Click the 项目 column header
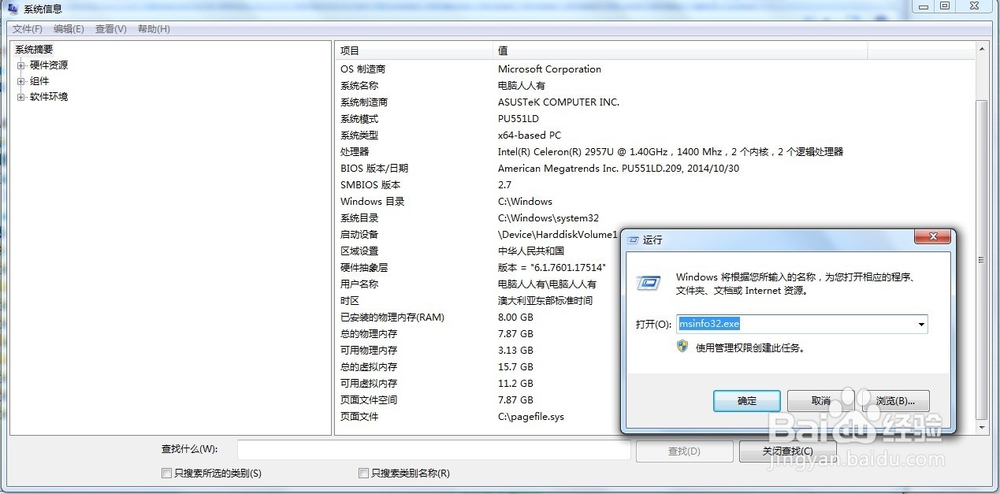 click(415, 51)
